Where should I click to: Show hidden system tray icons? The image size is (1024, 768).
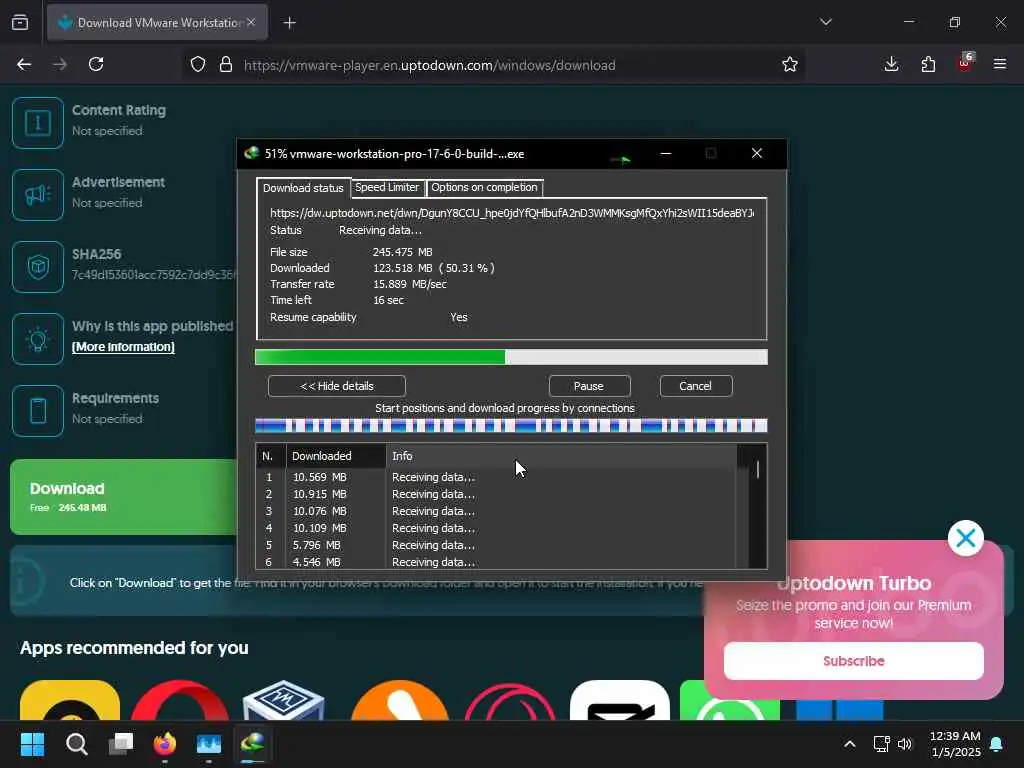point(850,744)
